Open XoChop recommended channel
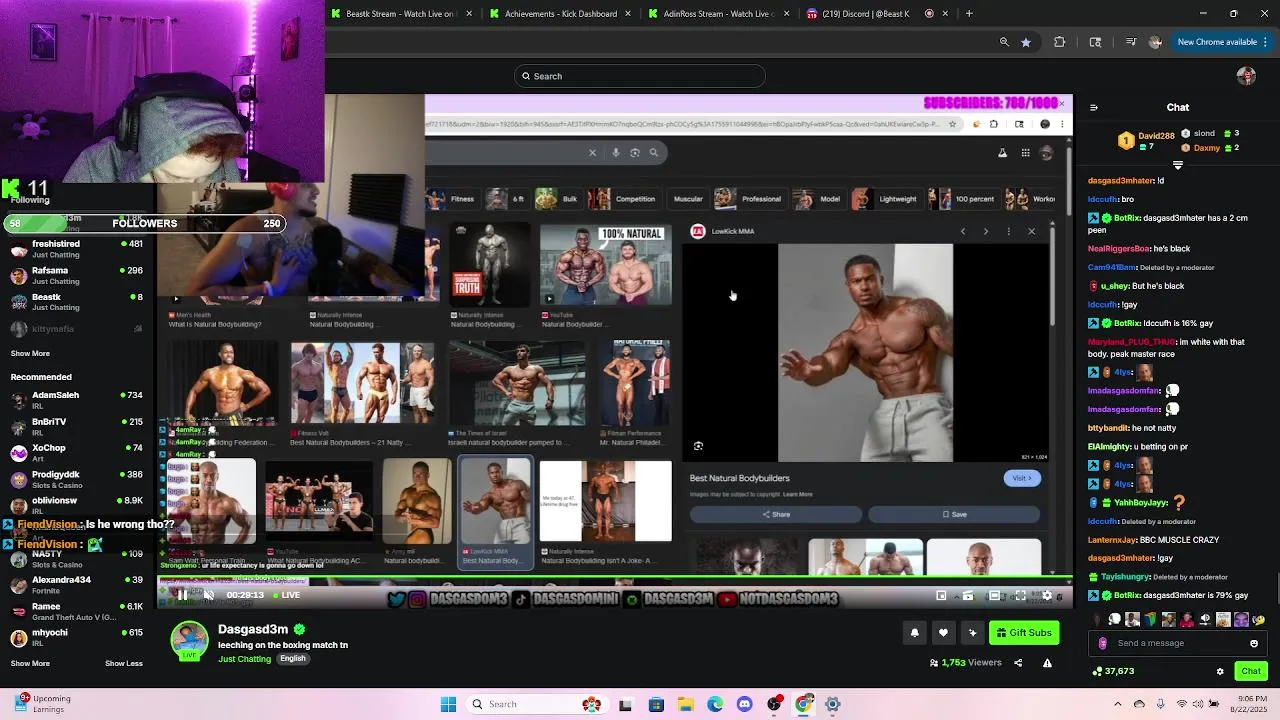The width and height of the screenshot is (1280, 720). click(77, 453)
